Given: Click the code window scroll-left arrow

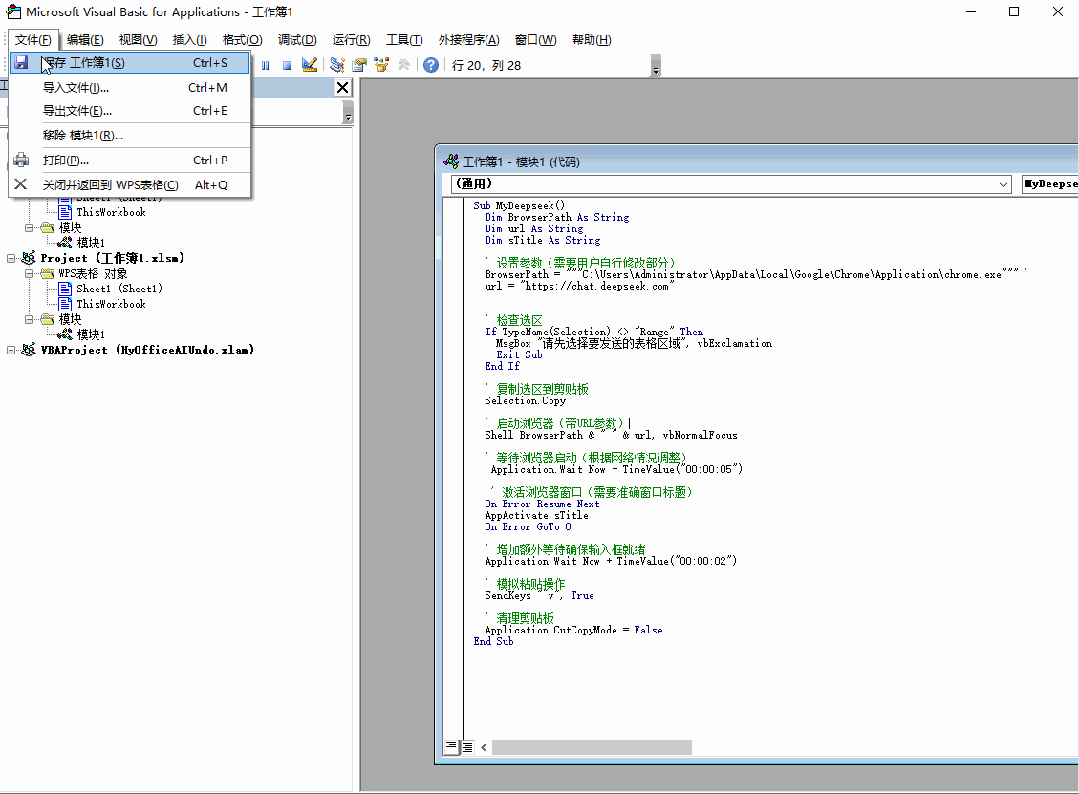Looking at the screenshot, I should tap(484, 747).
